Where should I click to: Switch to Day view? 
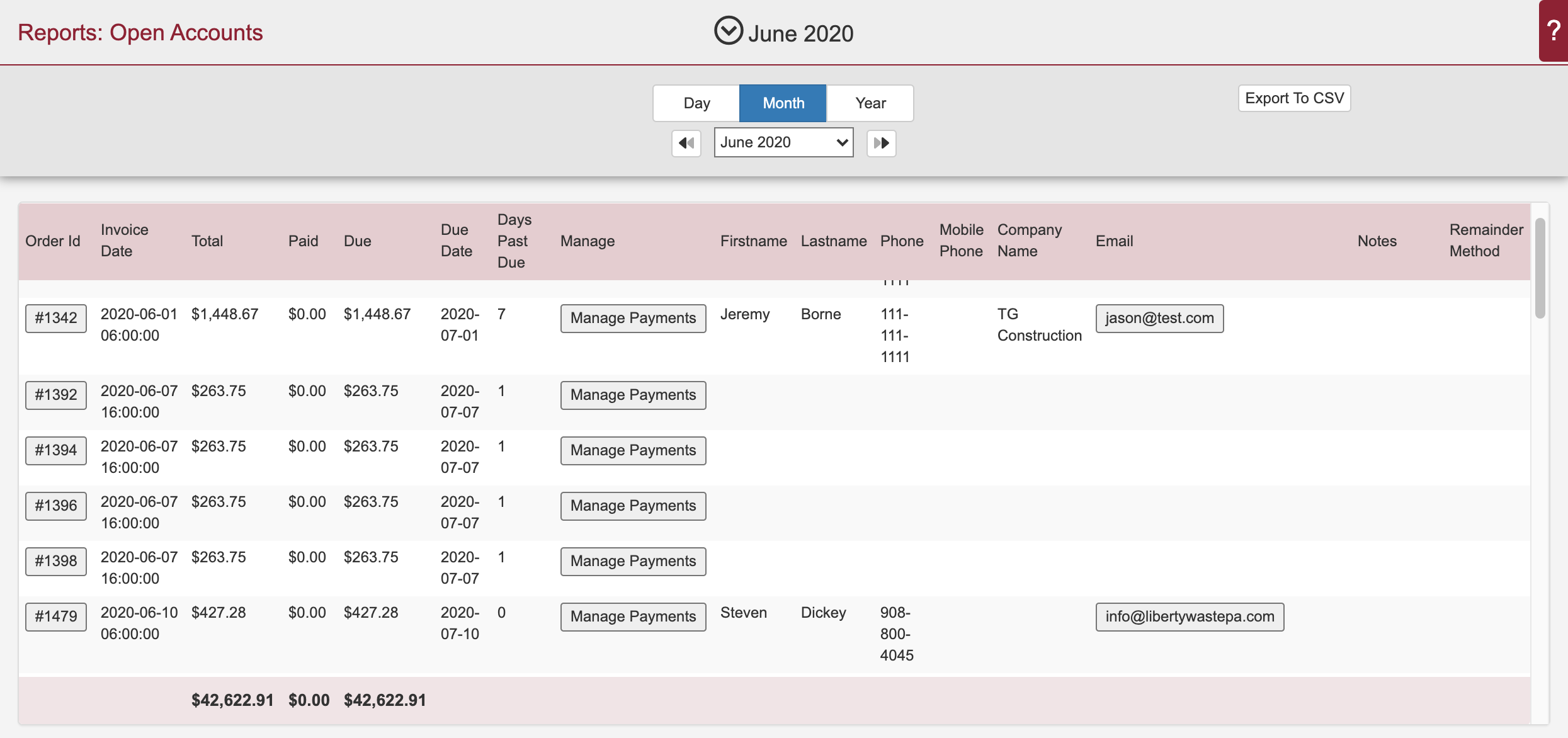[696, 103]
